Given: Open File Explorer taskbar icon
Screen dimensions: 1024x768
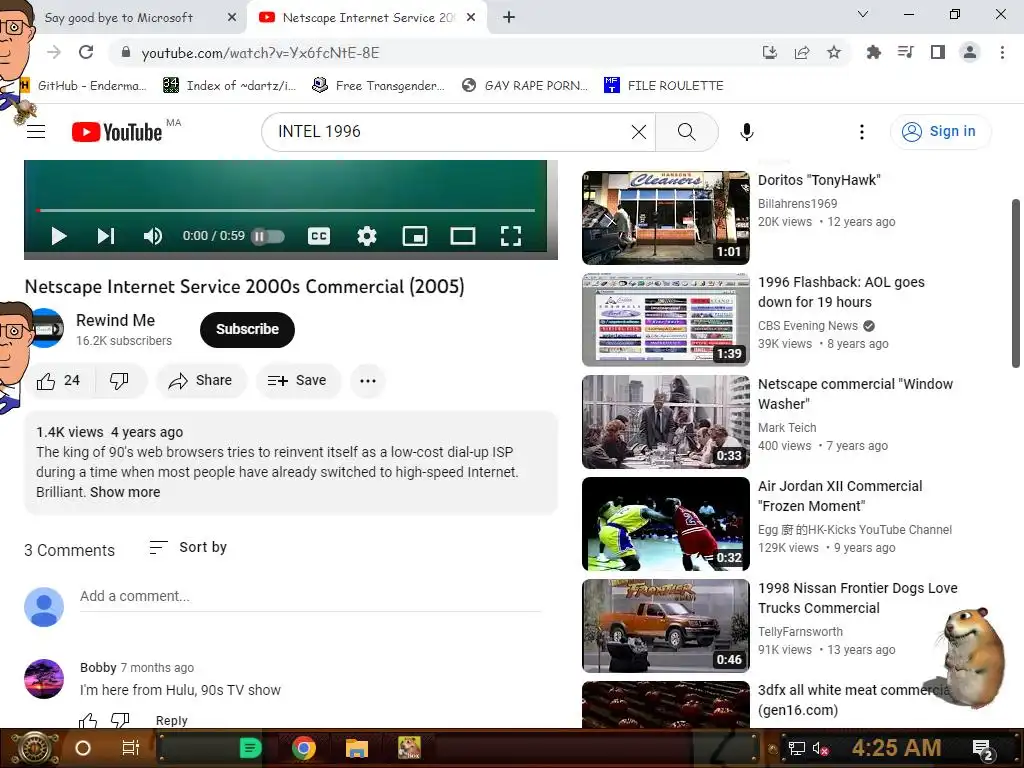Looking at the screenshot, I should (x=357, y=748).
